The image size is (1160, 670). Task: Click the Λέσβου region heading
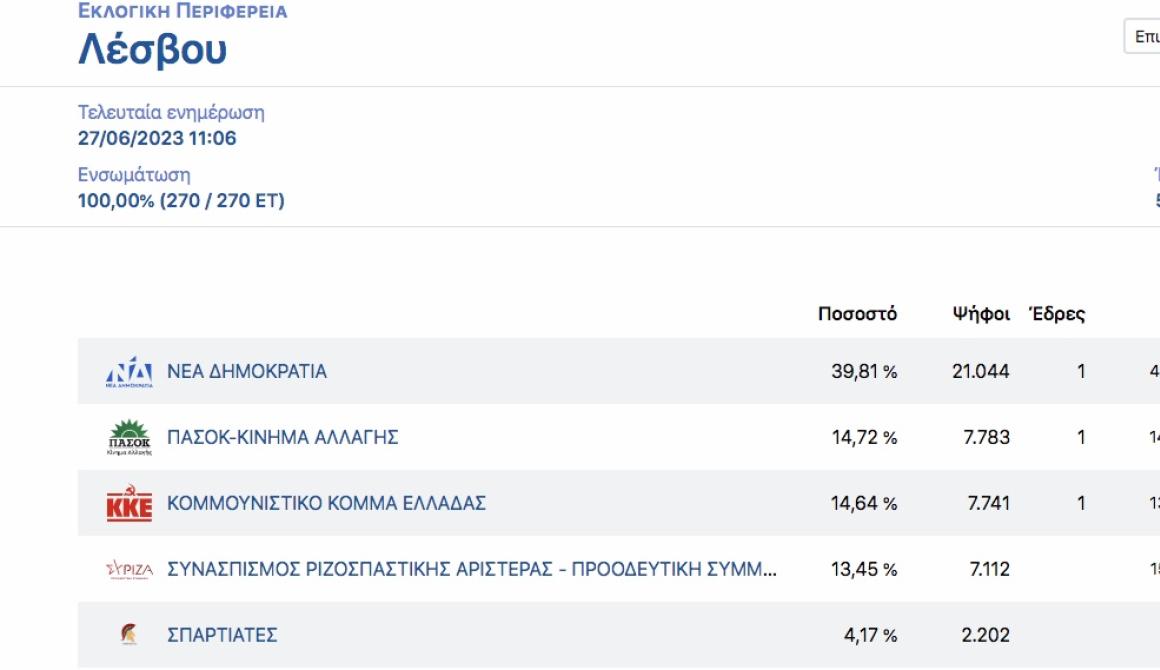pos(152,50)
